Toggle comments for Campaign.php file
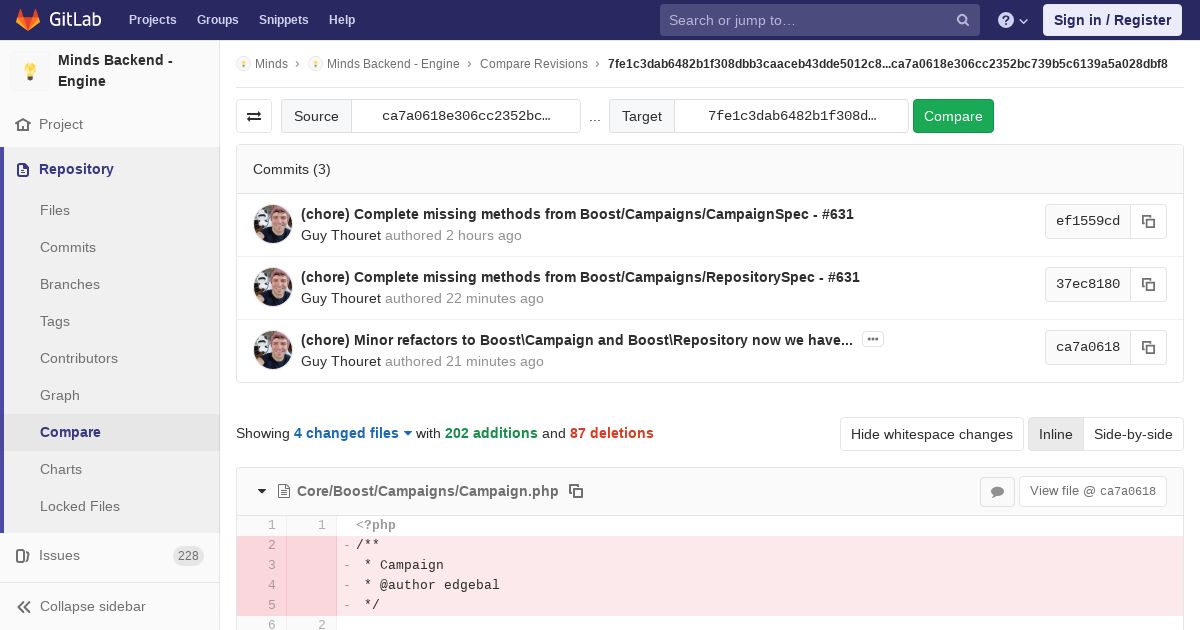Screen dimensions: 1200x630 pos(997,491)
